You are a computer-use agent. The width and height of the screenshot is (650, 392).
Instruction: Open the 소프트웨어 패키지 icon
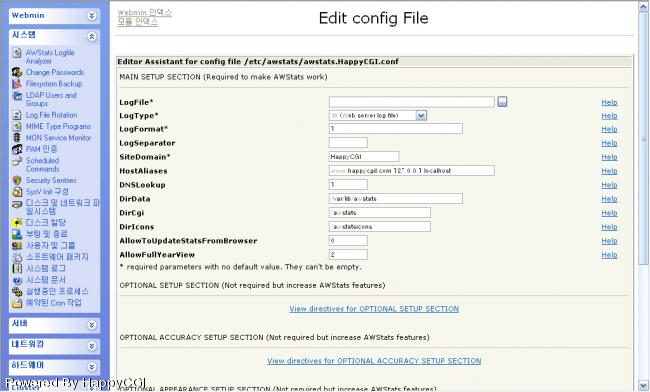(17, 257)
